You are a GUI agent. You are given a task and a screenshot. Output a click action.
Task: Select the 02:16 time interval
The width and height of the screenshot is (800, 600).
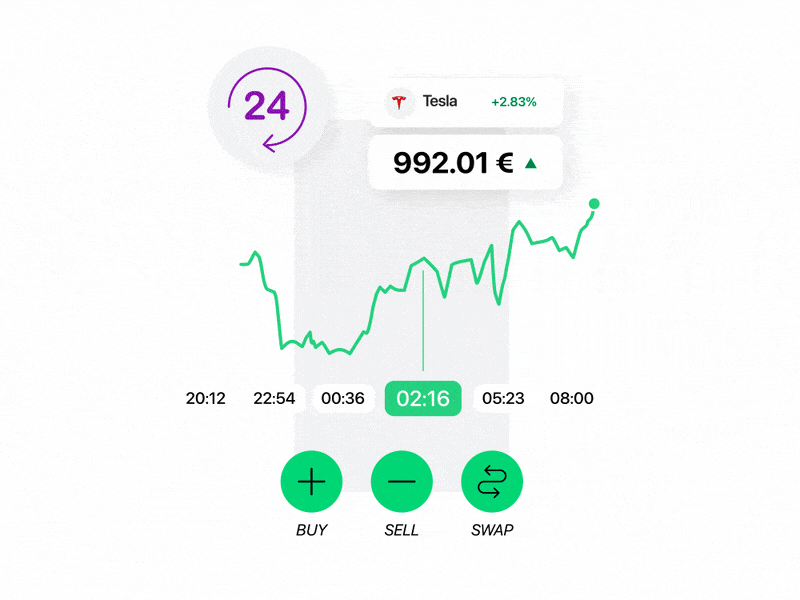[423, 398]
